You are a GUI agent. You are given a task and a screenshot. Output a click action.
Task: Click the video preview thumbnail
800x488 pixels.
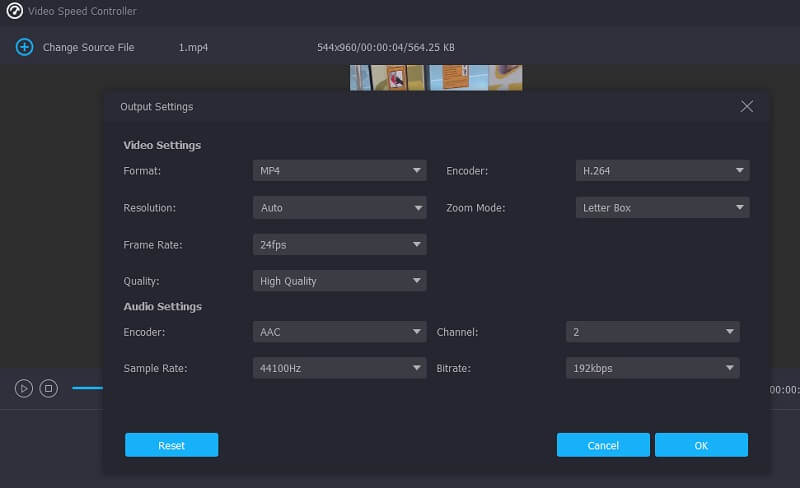pyautogui.click(x=436, y=78)
